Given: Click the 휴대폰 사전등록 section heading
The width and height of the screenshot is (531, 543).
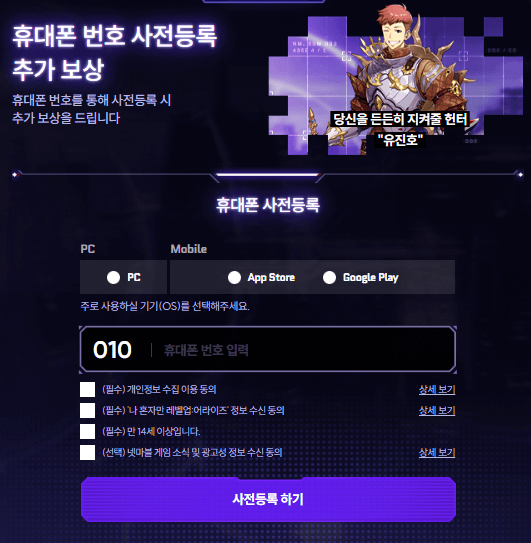Looking at the screenshot, I should pyautogui.click(x=268, y=205).
